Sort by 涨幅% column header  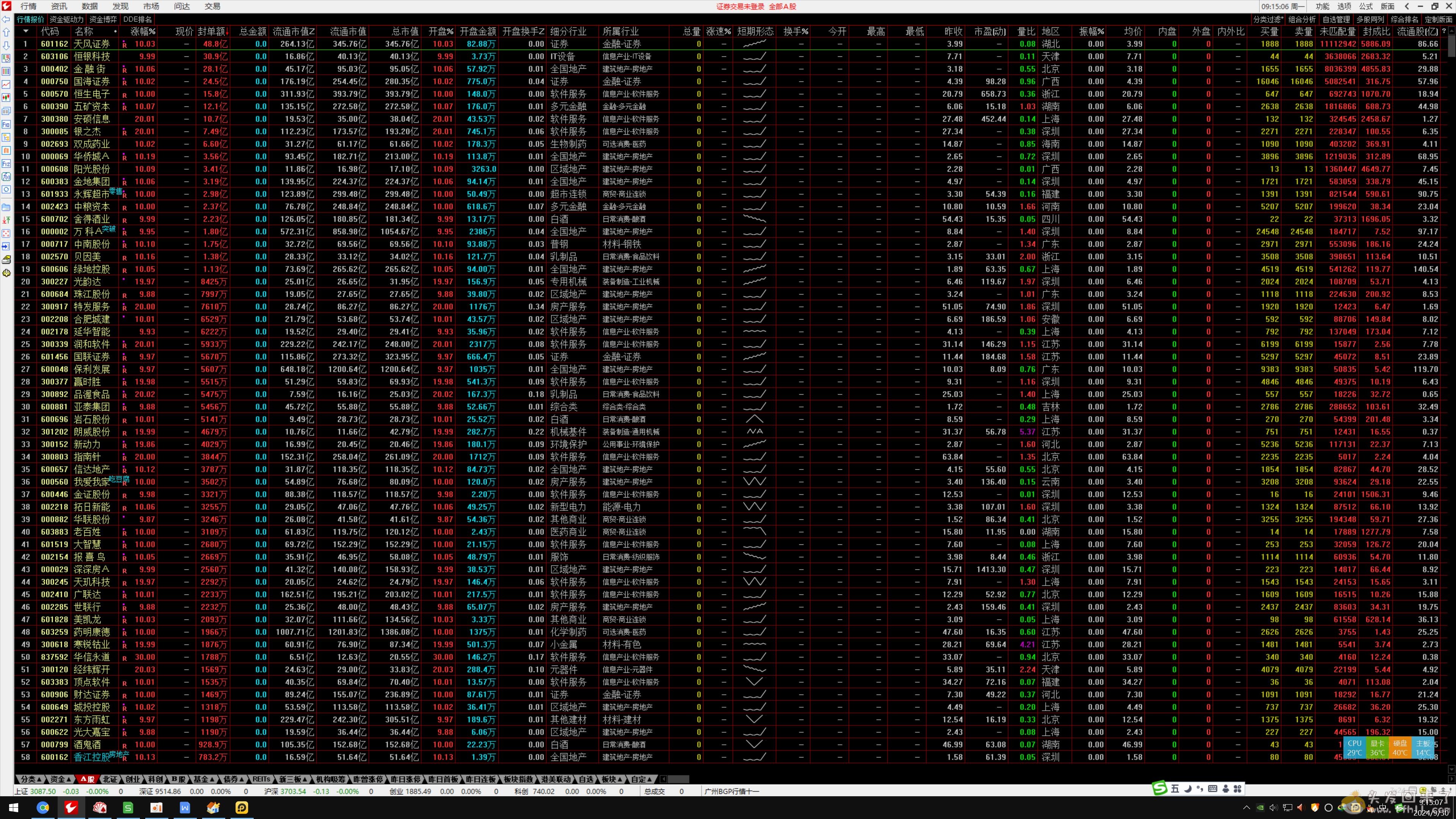143,31
